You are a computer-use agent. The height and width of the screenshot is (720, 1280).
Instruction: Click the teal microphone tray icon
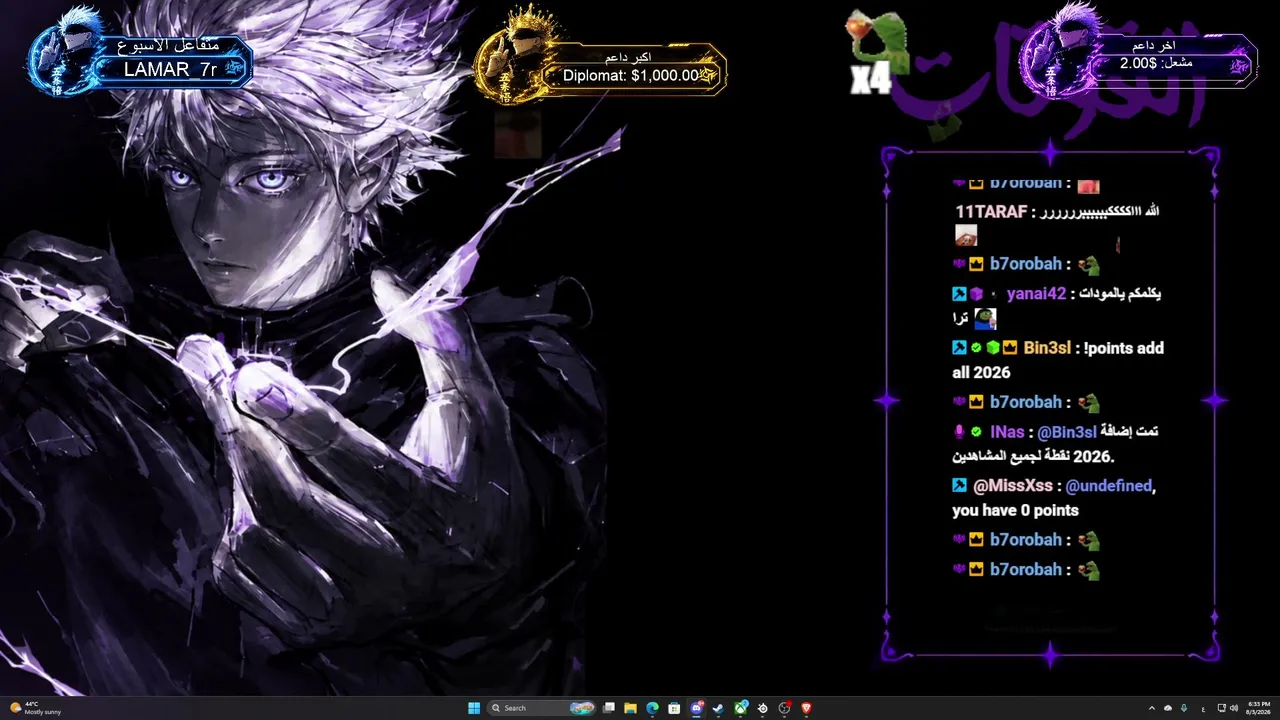1184,708
